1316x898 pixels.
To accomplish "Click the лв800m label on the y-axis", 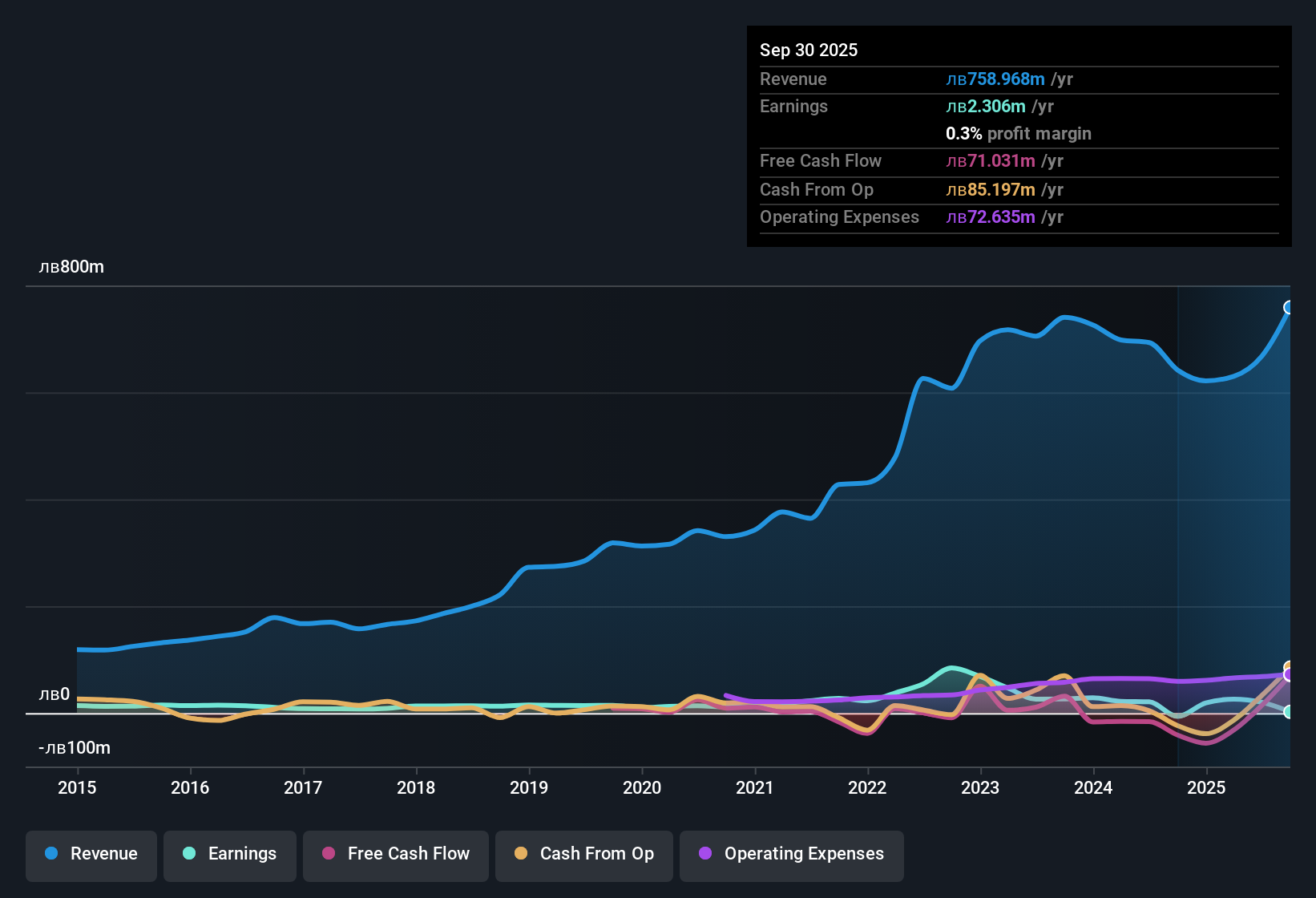I will pos(73,266).
